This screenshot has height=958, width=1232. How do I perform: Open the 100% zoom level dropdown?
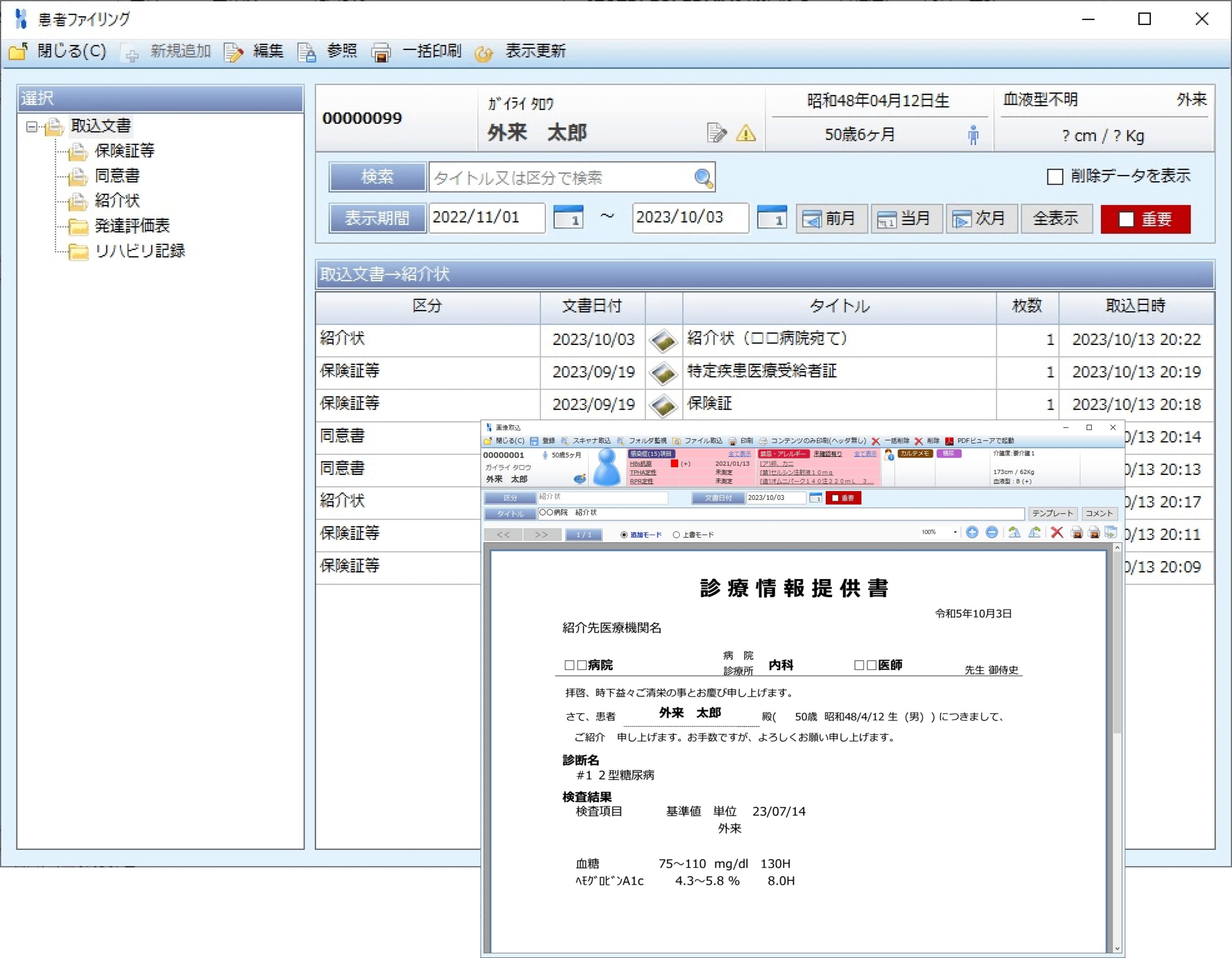pyautogui.click(x=954, y=532)
